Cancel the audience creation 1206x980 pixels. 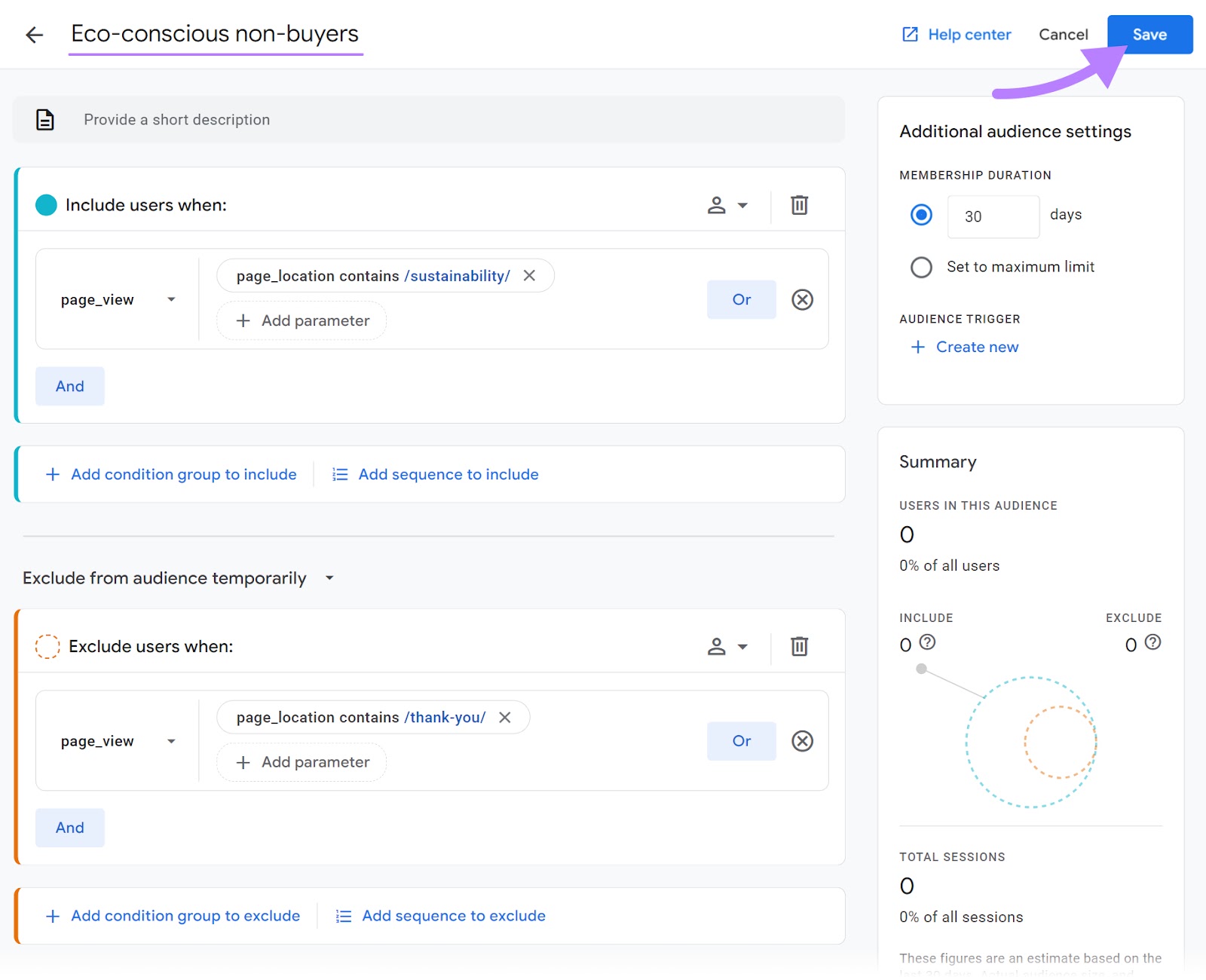point(1063,34)
